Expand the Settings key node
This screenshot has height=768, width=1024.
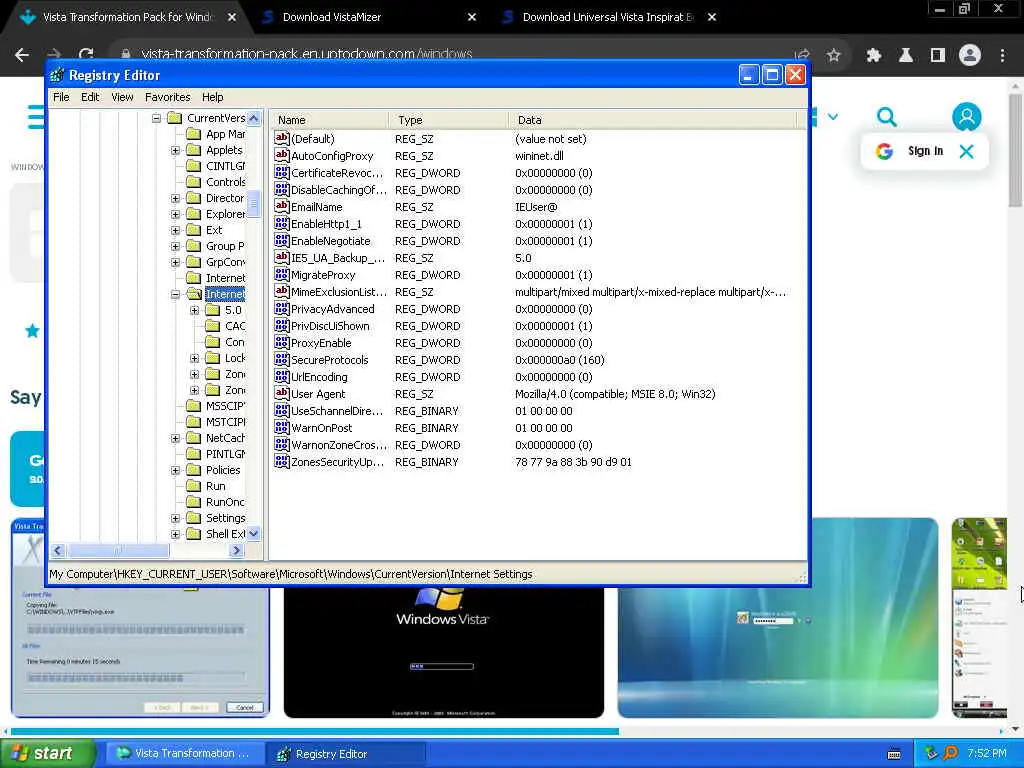click(x=175, y=518)
